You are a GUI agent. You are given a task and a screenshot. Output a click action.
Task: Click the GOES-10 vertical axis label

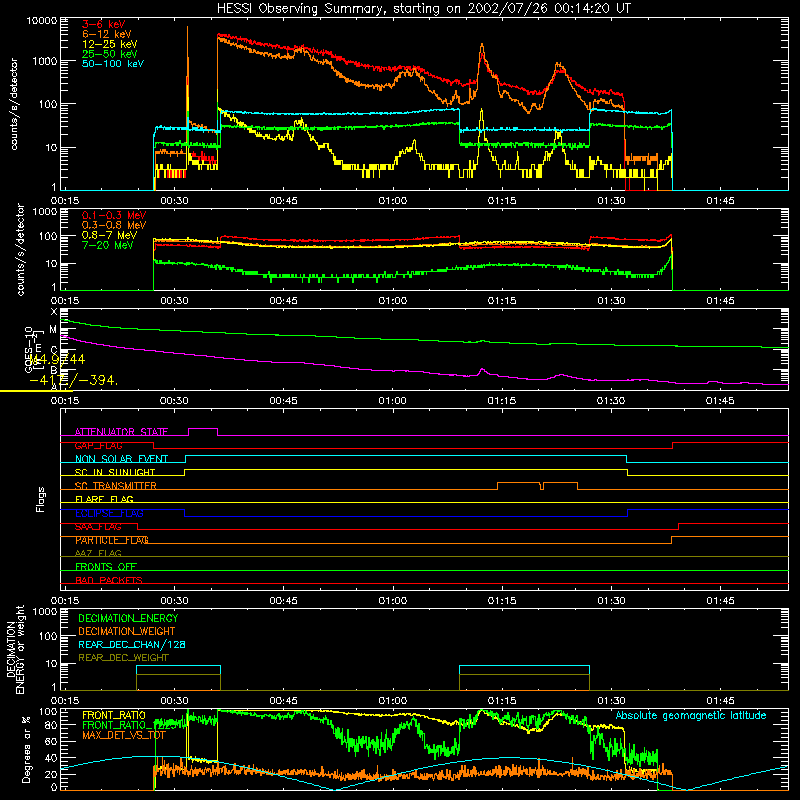pyautogui.click(x=29, y=350)
